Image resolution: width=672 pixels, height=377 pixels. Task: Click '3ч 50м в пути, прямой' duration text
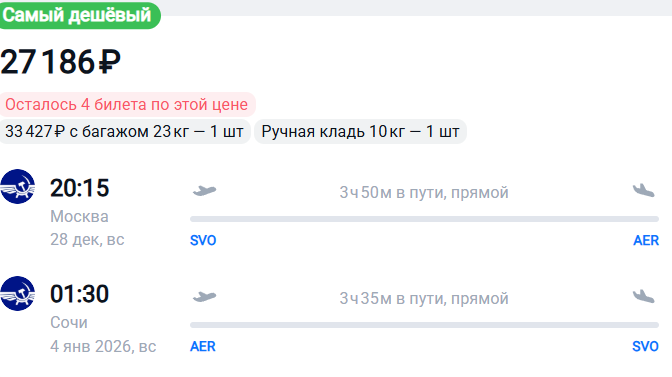pos(424,193)
